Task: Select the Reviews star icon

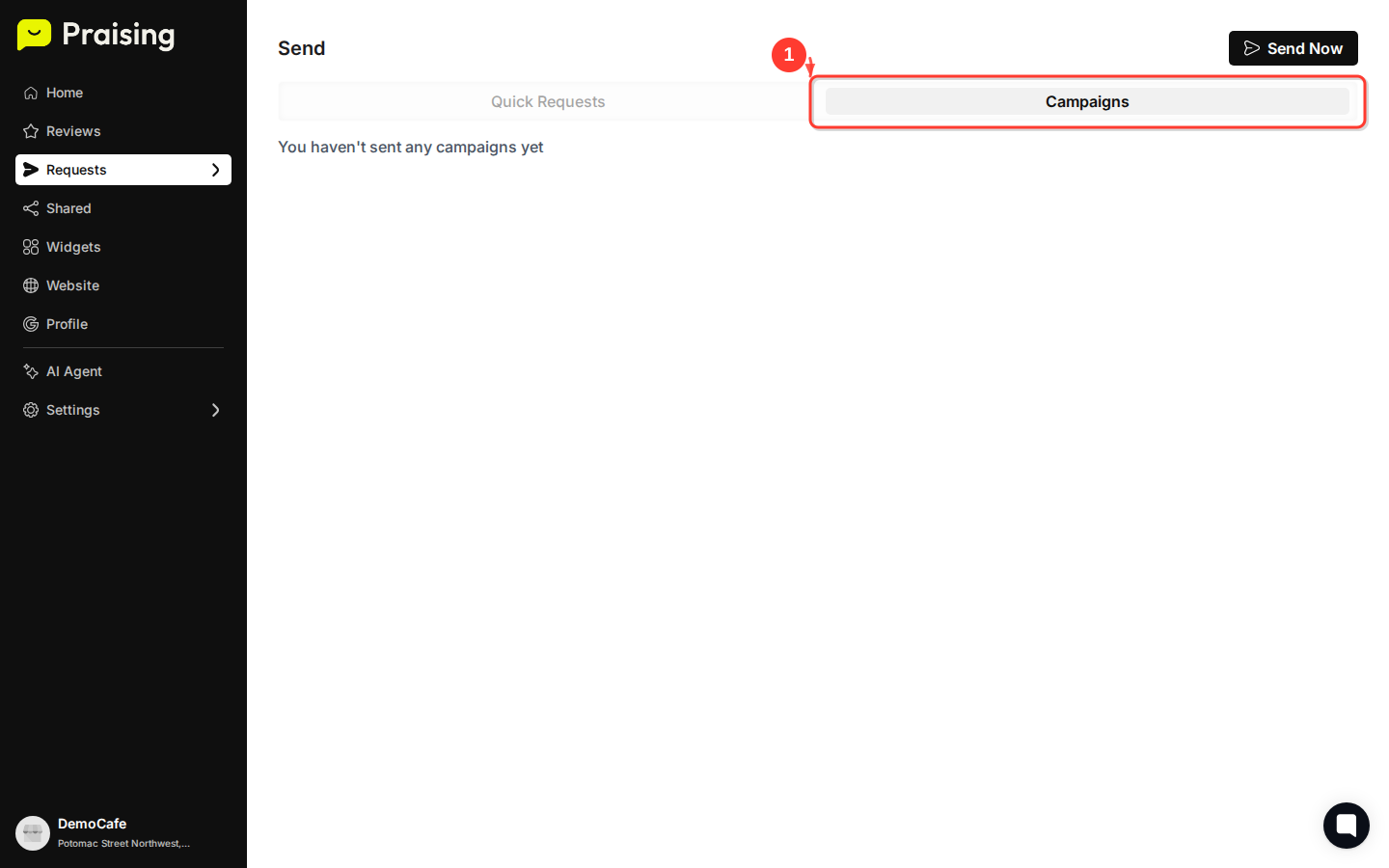Action: (x=30, y=131)
